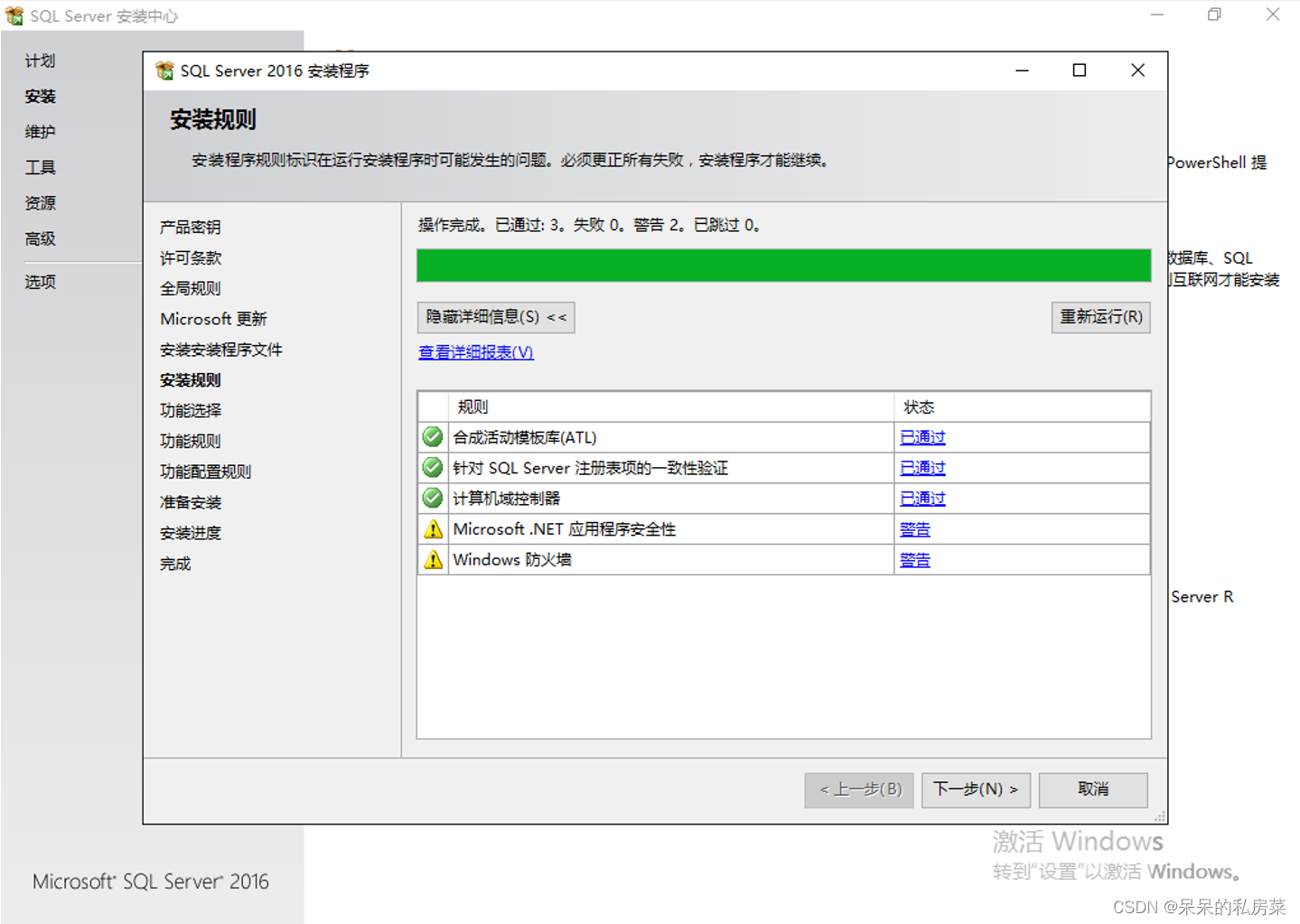Click warning icon for Microsoft .NET 应用程序安全性
Image resolution: width=1300 pixels, height=924 pixels.
tap(433, 528)
